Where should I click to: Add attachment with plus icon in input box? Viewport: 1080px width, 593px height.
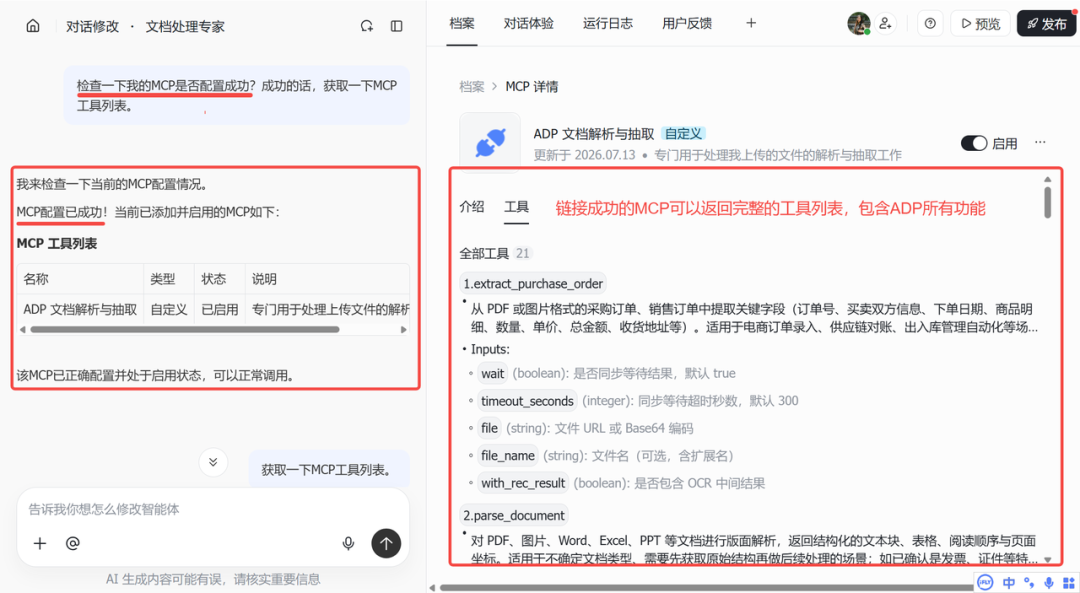tap(40, 543)
